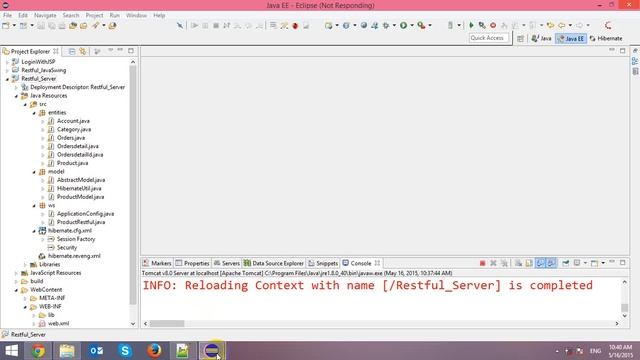Click the Terminate square icon in debug toolbar

pyautogui.click(x=216, y=25)
